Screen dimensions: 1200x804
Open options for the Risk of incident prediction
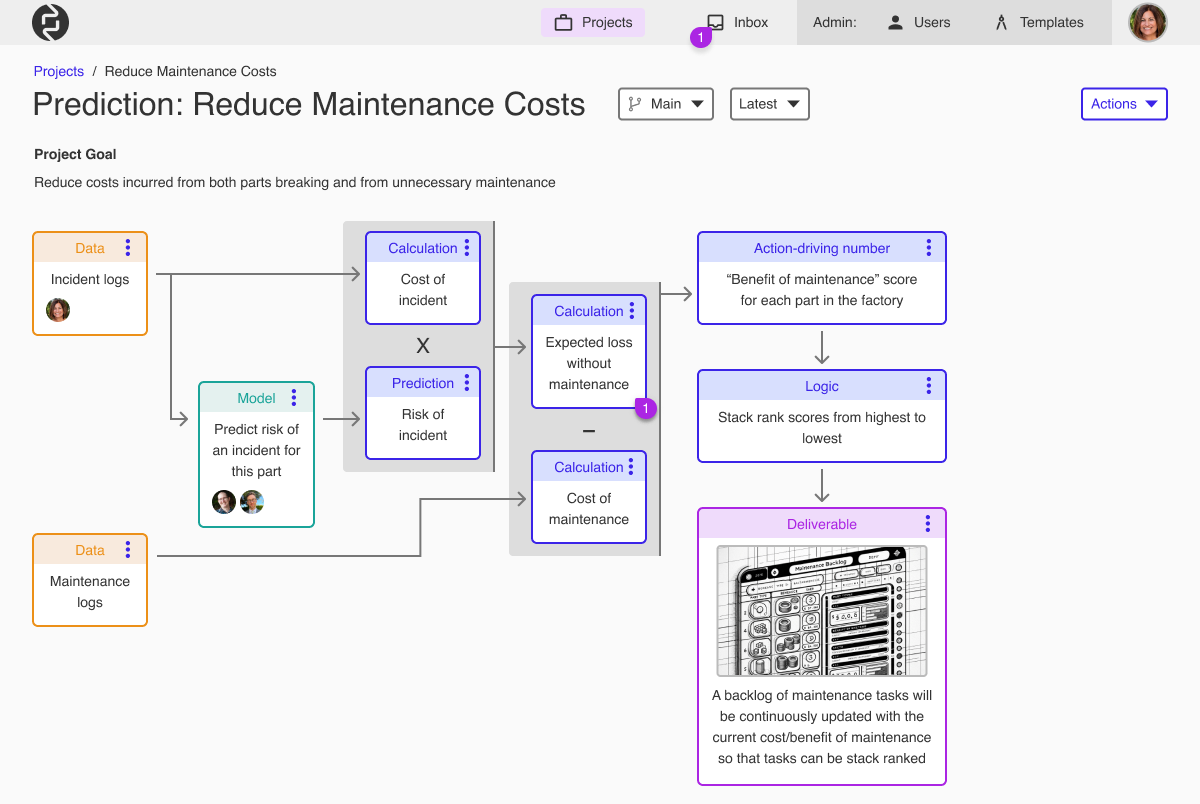click(466, 382)
